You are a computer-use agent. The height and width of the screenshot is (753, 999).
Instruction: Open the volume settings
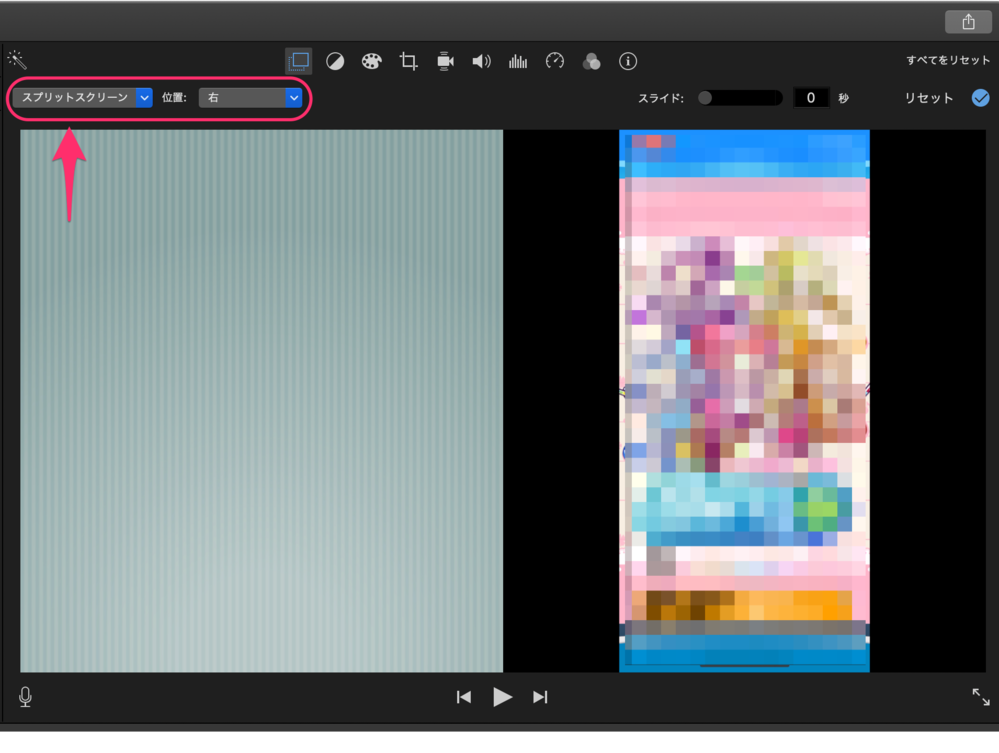tap(481, 62)
